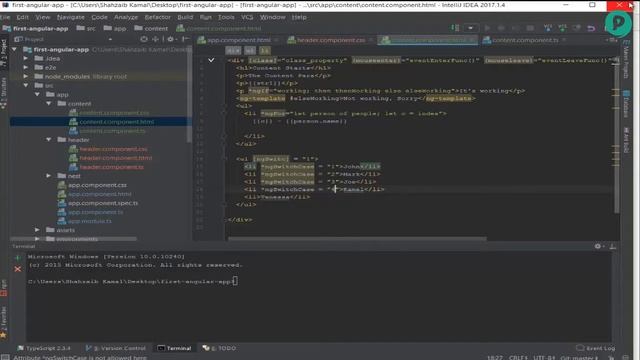640x360 pixels.
Task: Open the View menu
Action: point(42,17)
